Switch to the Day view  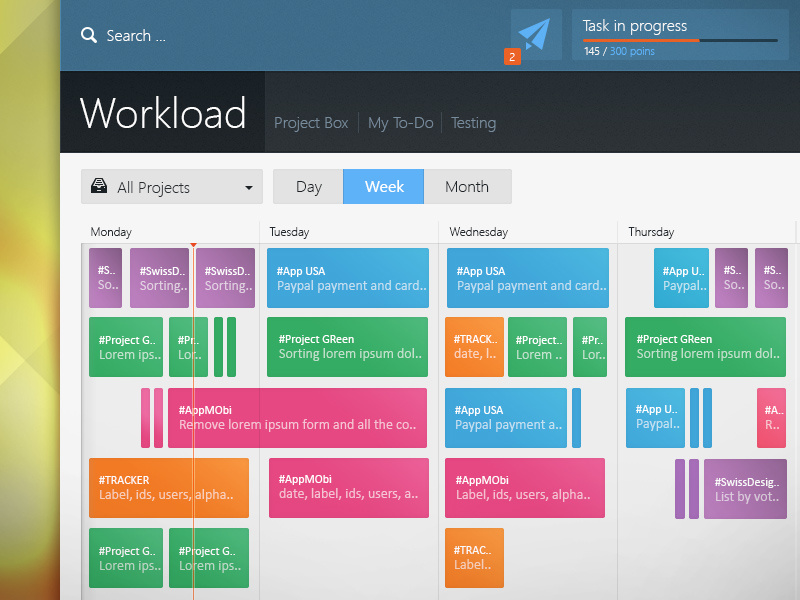[309, 187]
